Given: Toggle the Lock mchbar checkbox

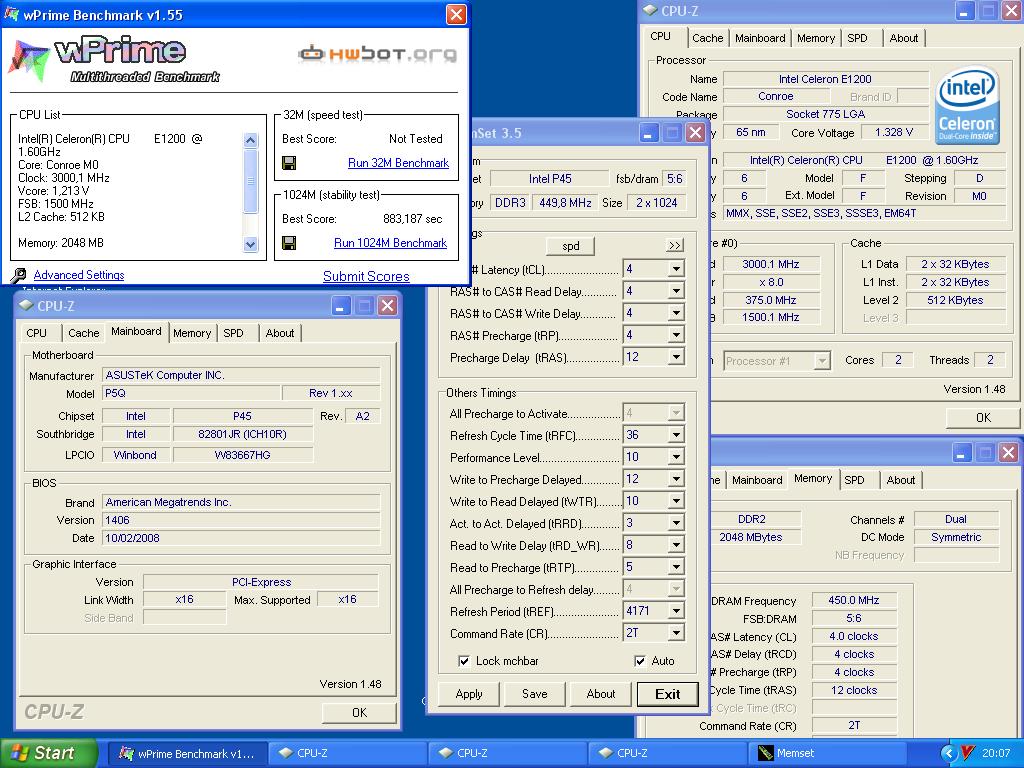Looking at the screenshot, I should tap(464, 661).
